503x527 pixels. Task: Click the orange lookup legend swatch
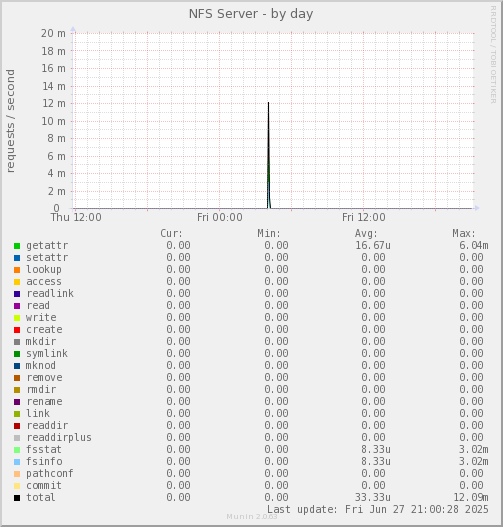click(x=17, y=270)
